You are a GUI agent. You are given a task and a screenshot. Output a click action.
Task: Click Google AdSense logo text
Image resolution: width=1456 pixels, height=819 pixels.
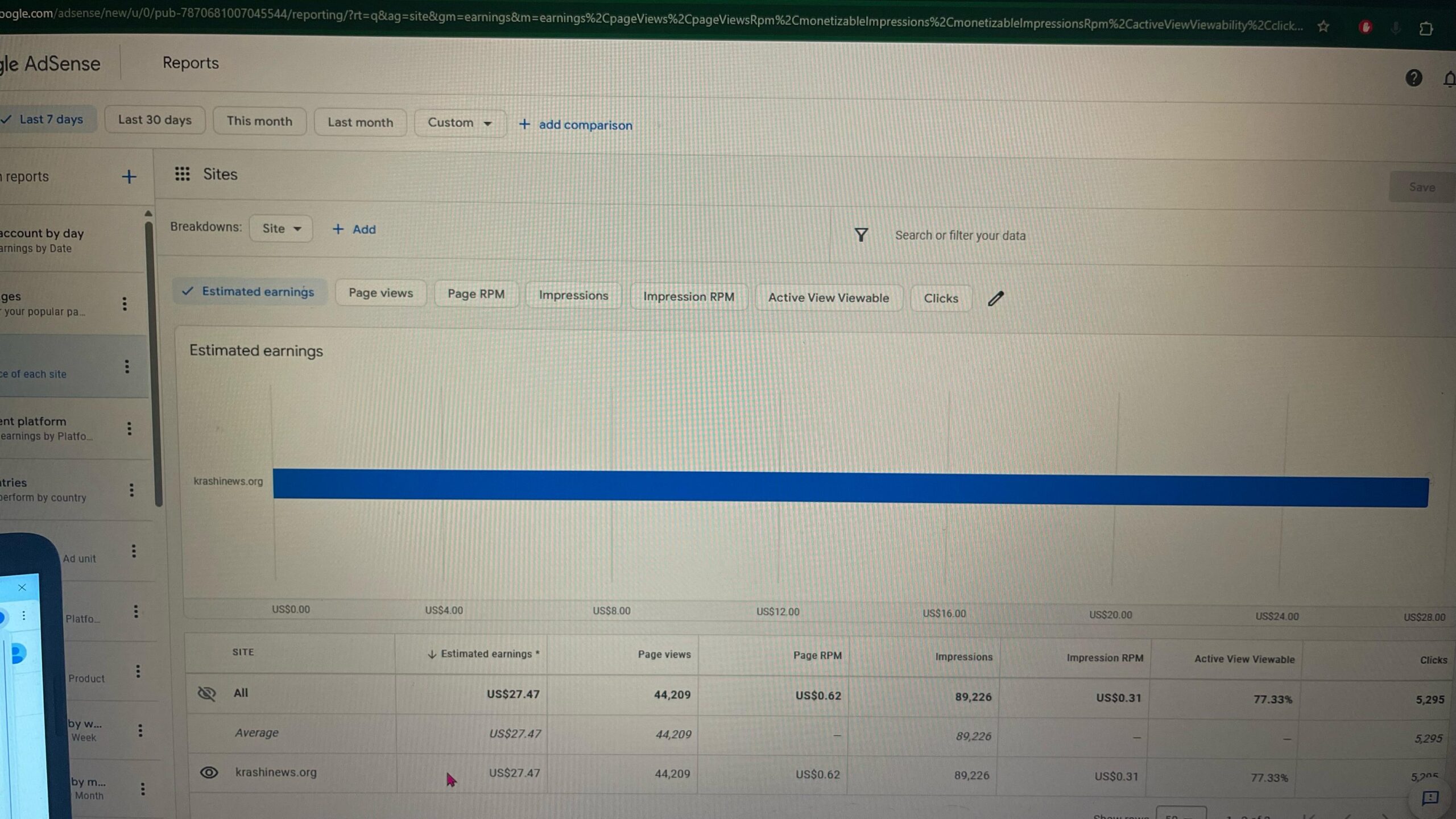pyautogui.click(x=50, y=64)
